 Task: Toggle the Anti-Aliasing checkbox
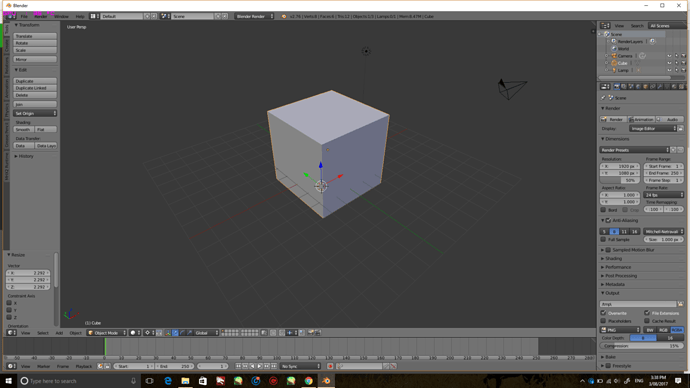click(x=609, y=220)
